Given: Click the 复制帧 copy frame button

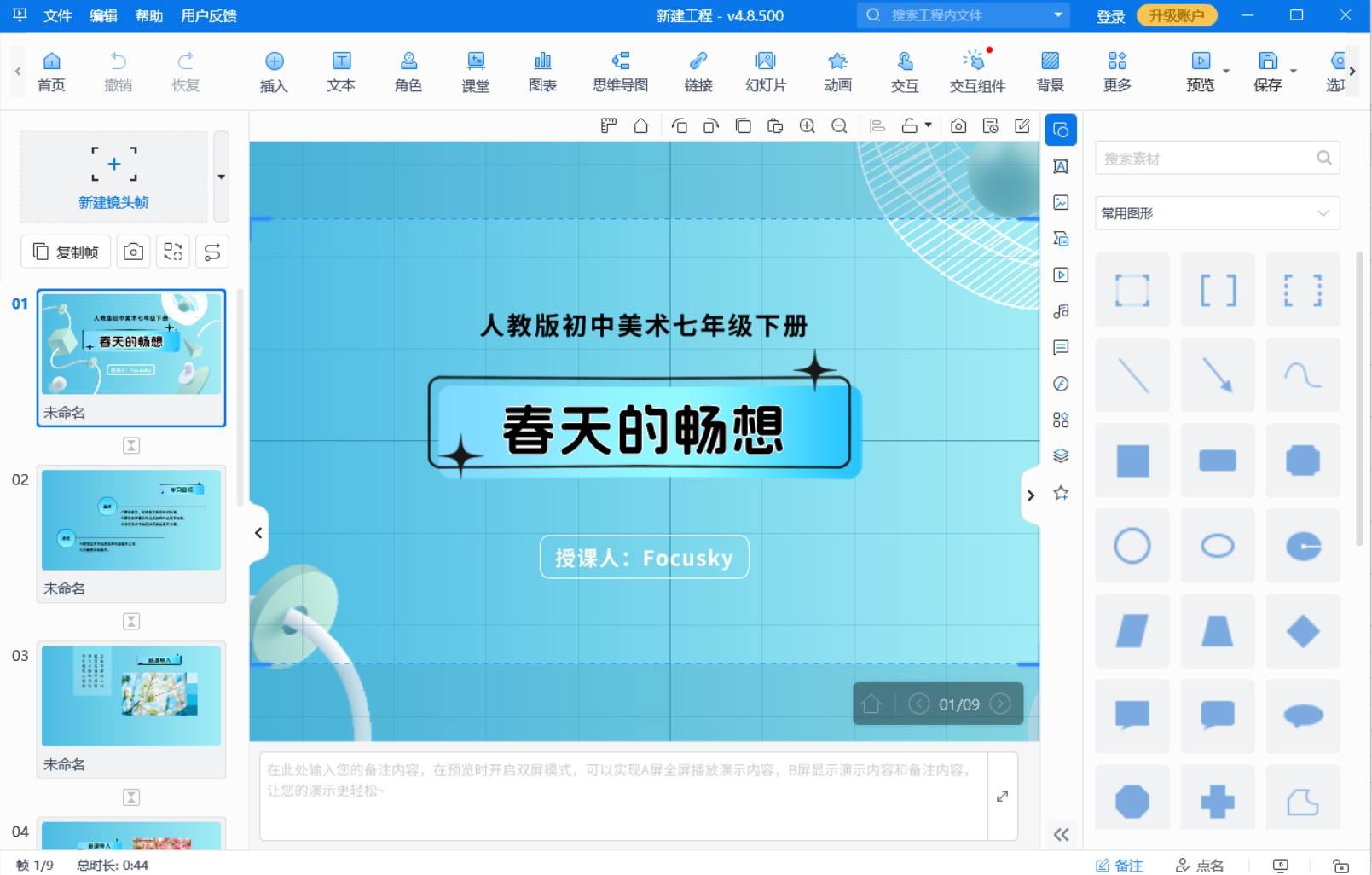Looking at the screenshot, I should click(66, 252).
